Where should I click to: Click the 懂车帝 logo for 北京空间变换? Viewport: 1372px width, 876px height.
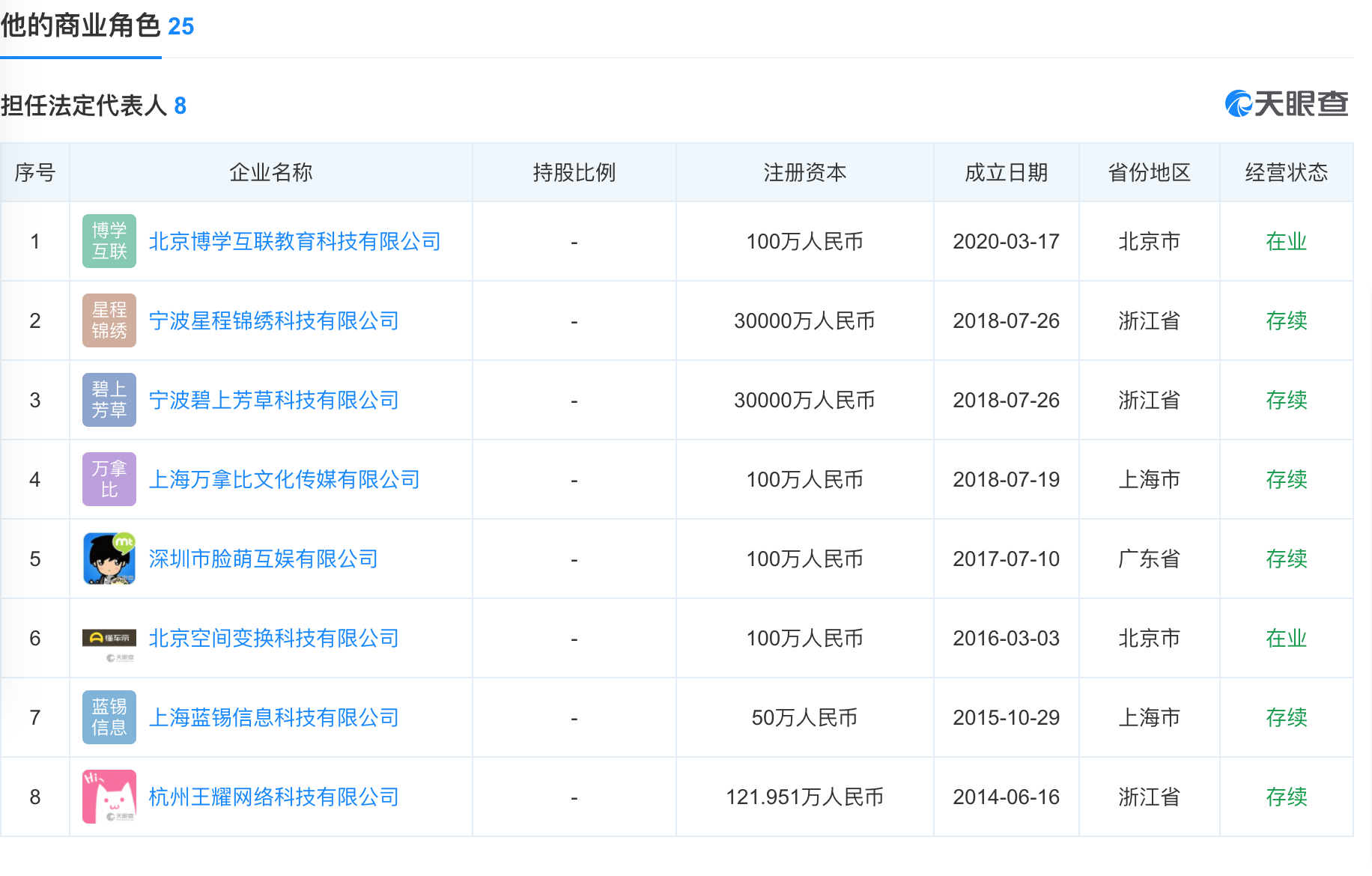pos(109,639)
